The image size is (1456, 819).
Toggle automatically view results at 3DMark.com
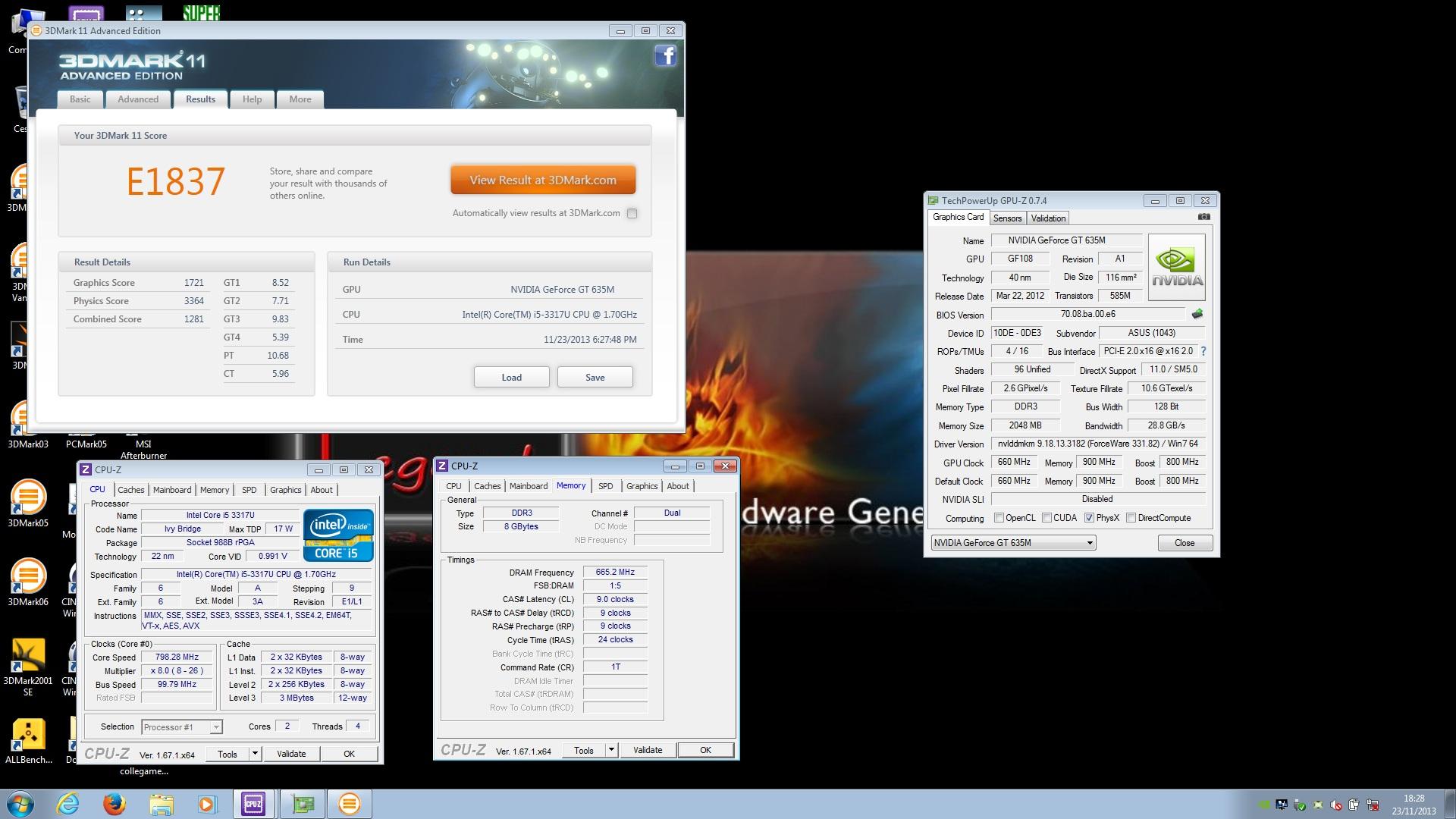(x=632, y=214)
